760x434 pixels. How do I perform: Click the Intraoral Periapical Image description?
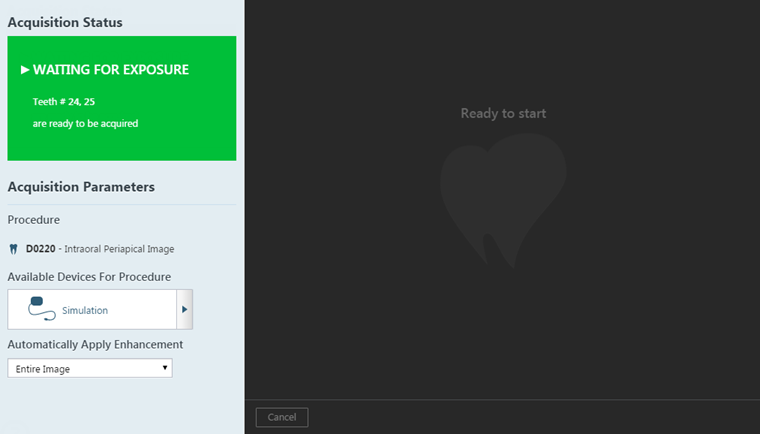[122, 249]
